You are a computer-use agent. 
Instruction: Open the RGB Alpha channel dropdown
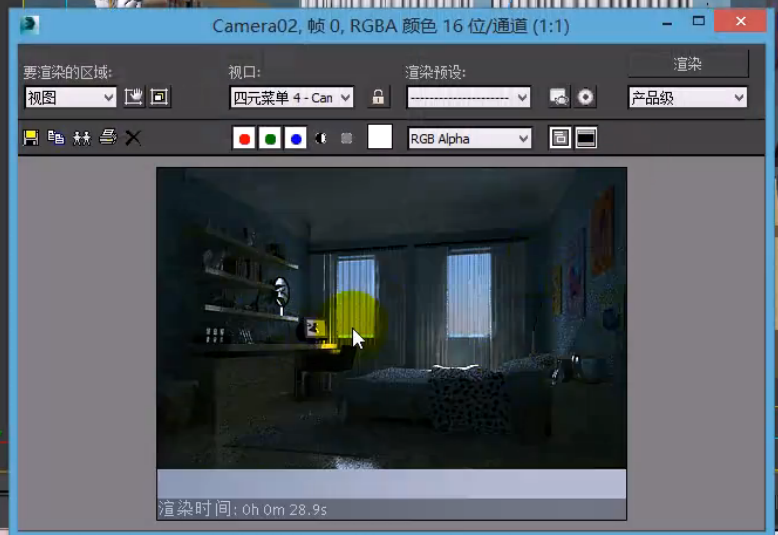tap(469, 138)
